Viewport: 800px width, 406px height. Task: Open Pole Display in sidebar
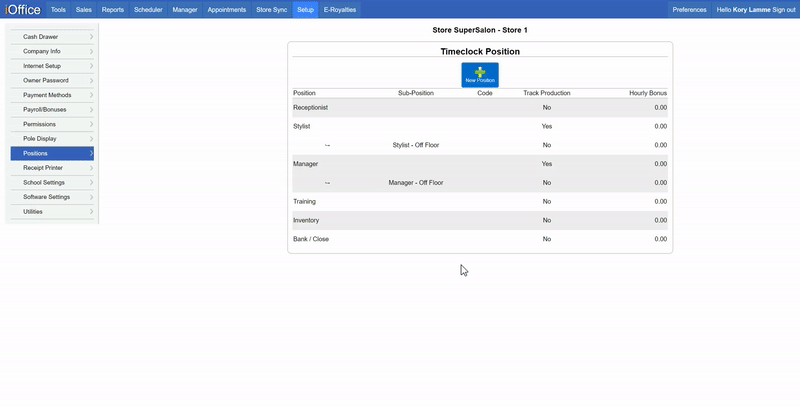click(52, 139)
